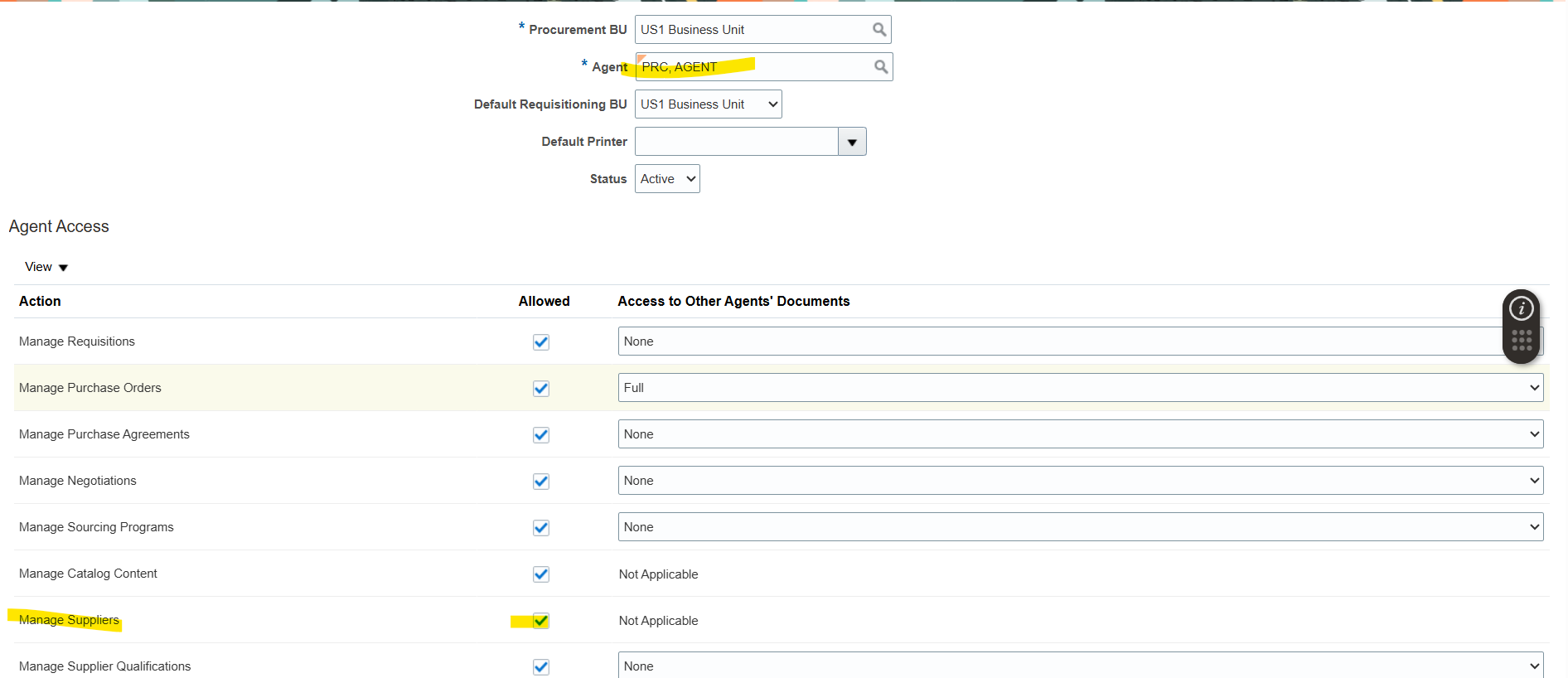Click the Agent field search icon

[881, 67]
